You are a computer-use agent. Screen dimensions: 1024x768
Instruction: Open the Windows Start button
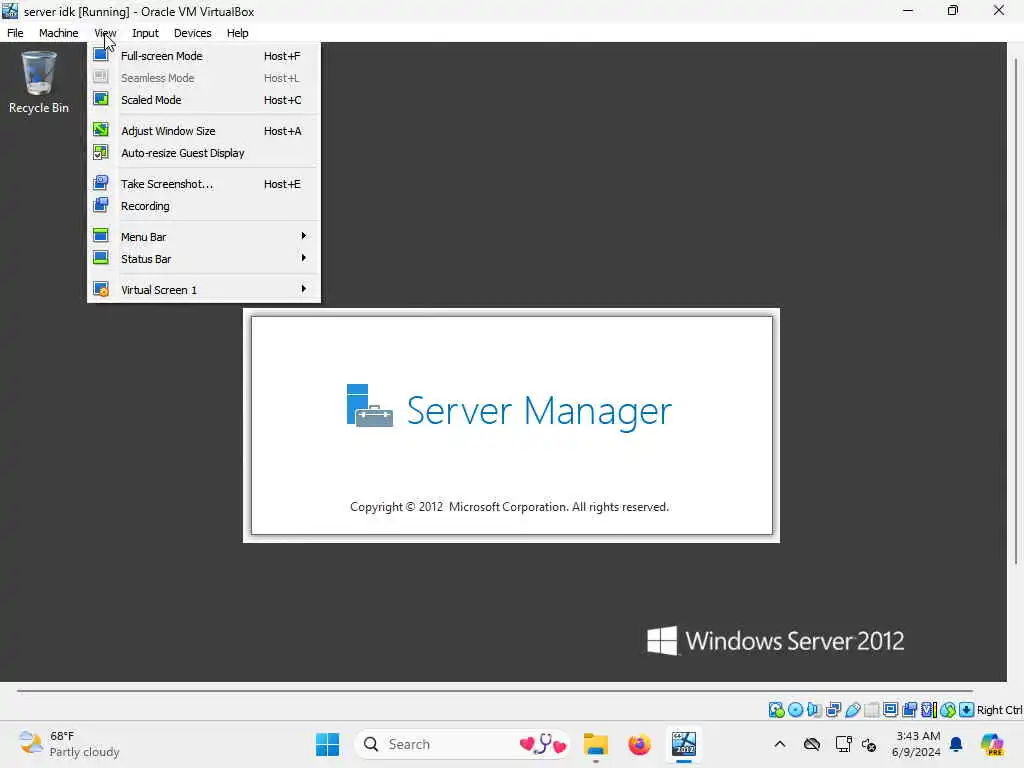327,744
